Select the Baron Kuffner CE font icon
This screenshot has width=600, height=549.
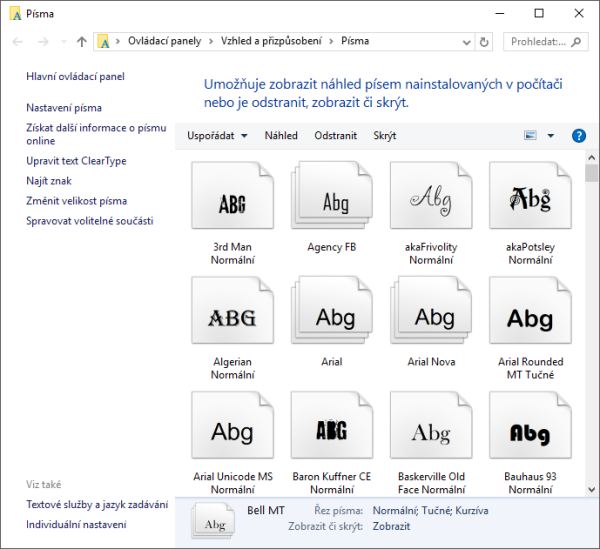point(332,425)
